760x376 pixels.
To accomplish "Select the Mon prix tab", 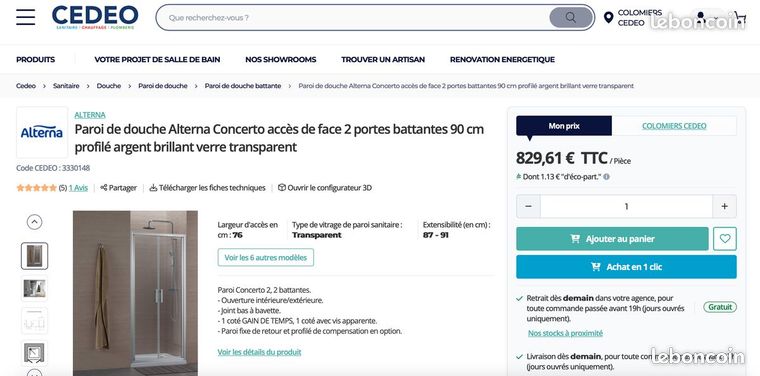I will click(564, 126).
